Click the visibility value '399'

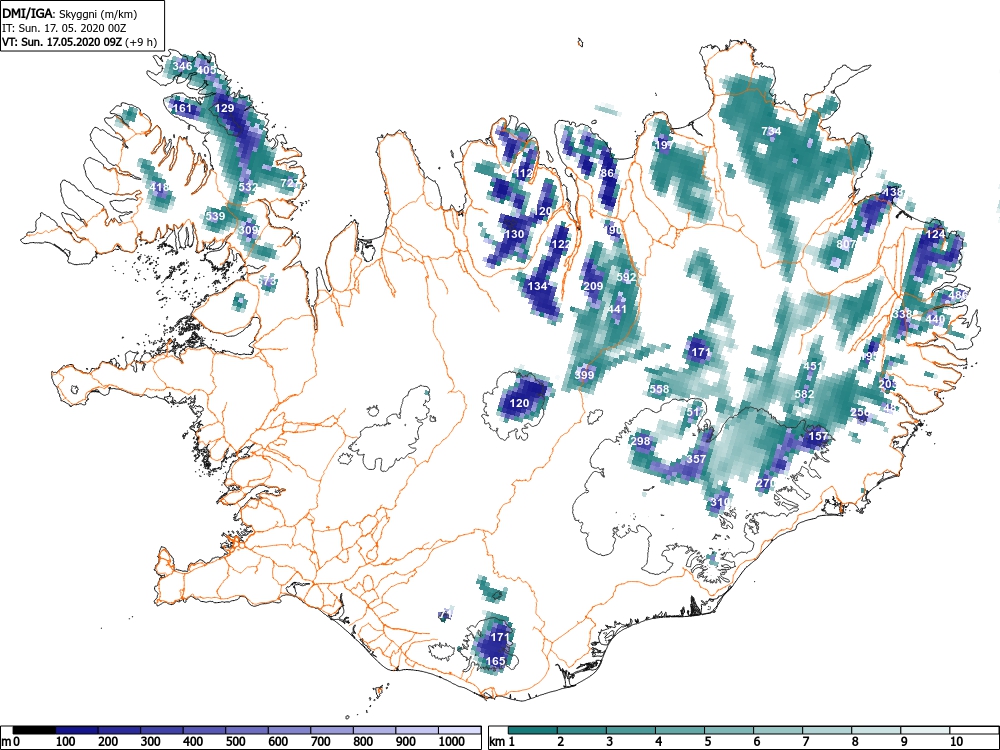[x=584, y=375]
